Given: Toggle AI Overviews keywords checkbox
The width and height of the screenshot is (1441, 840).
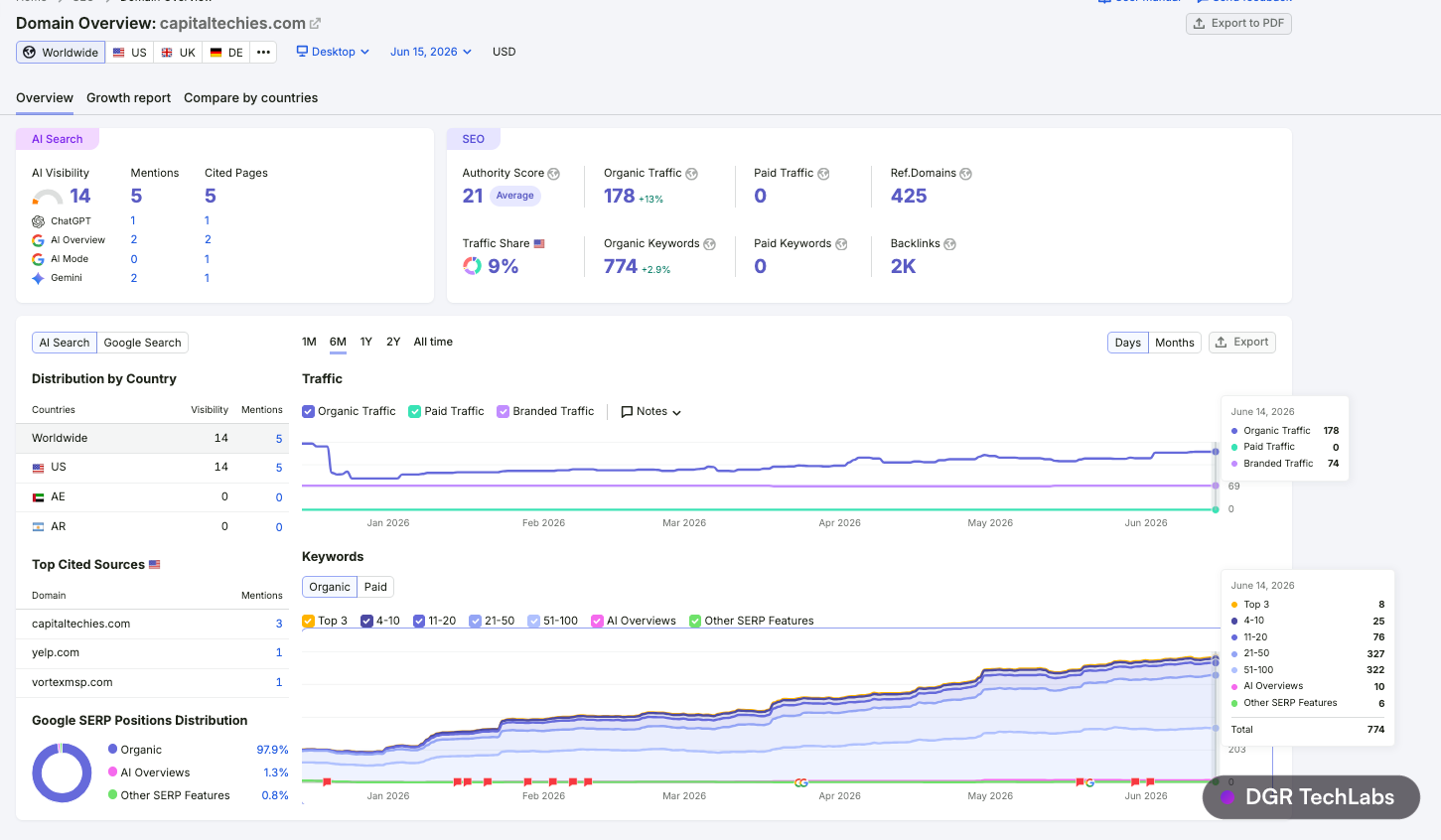Looking at the screenshot, I should point(598,621).
